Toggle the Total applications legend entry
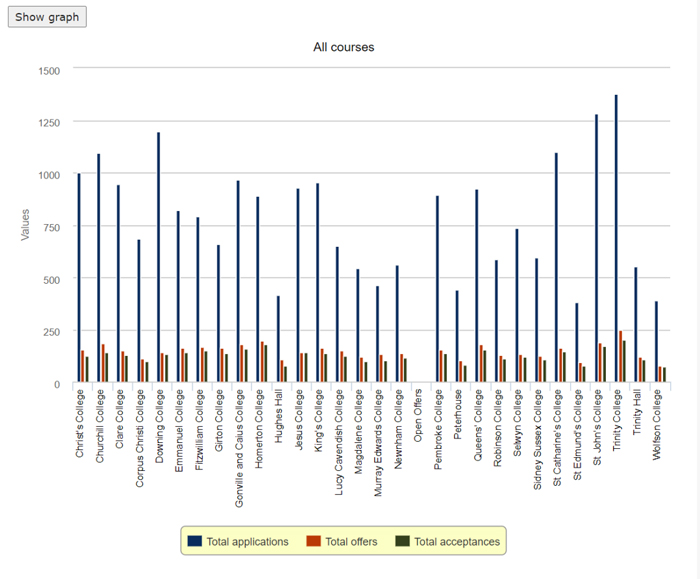 tap(247, 542)
